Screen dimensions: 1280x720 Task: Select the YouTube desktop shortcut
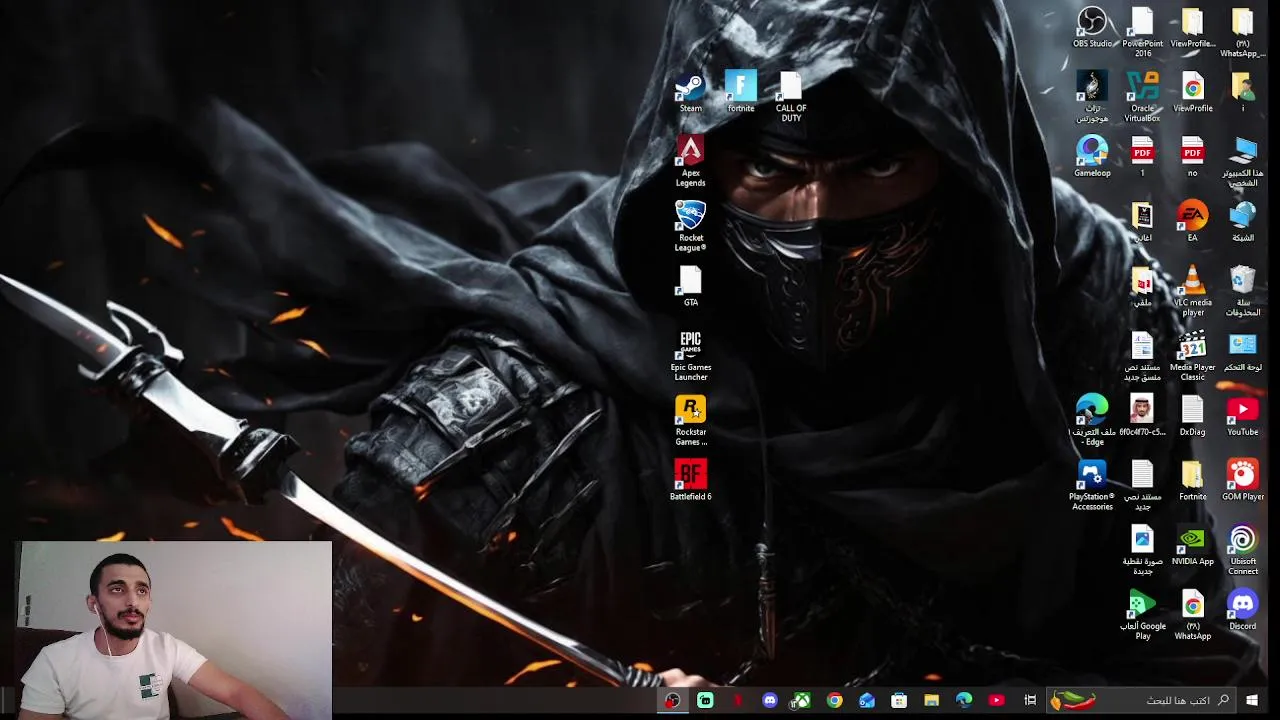click(1242, 416)
